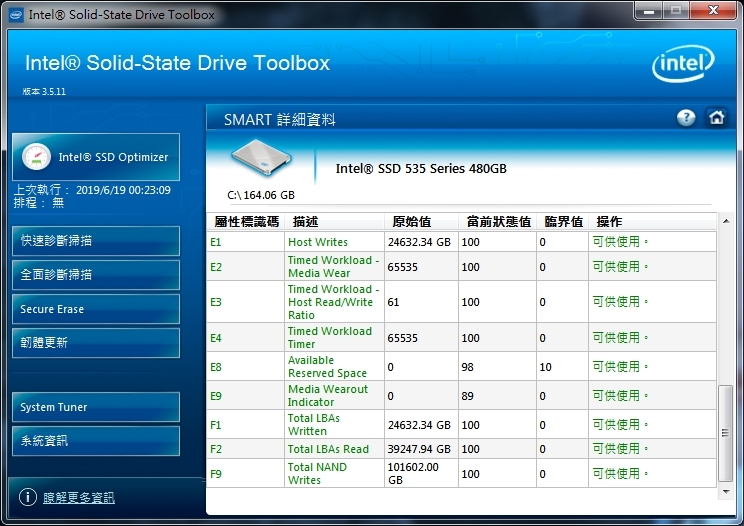Start 快速診斷掃描 quick diagnostic scan
The width and height of the screenshot is (744, 526).
(96, 241)
